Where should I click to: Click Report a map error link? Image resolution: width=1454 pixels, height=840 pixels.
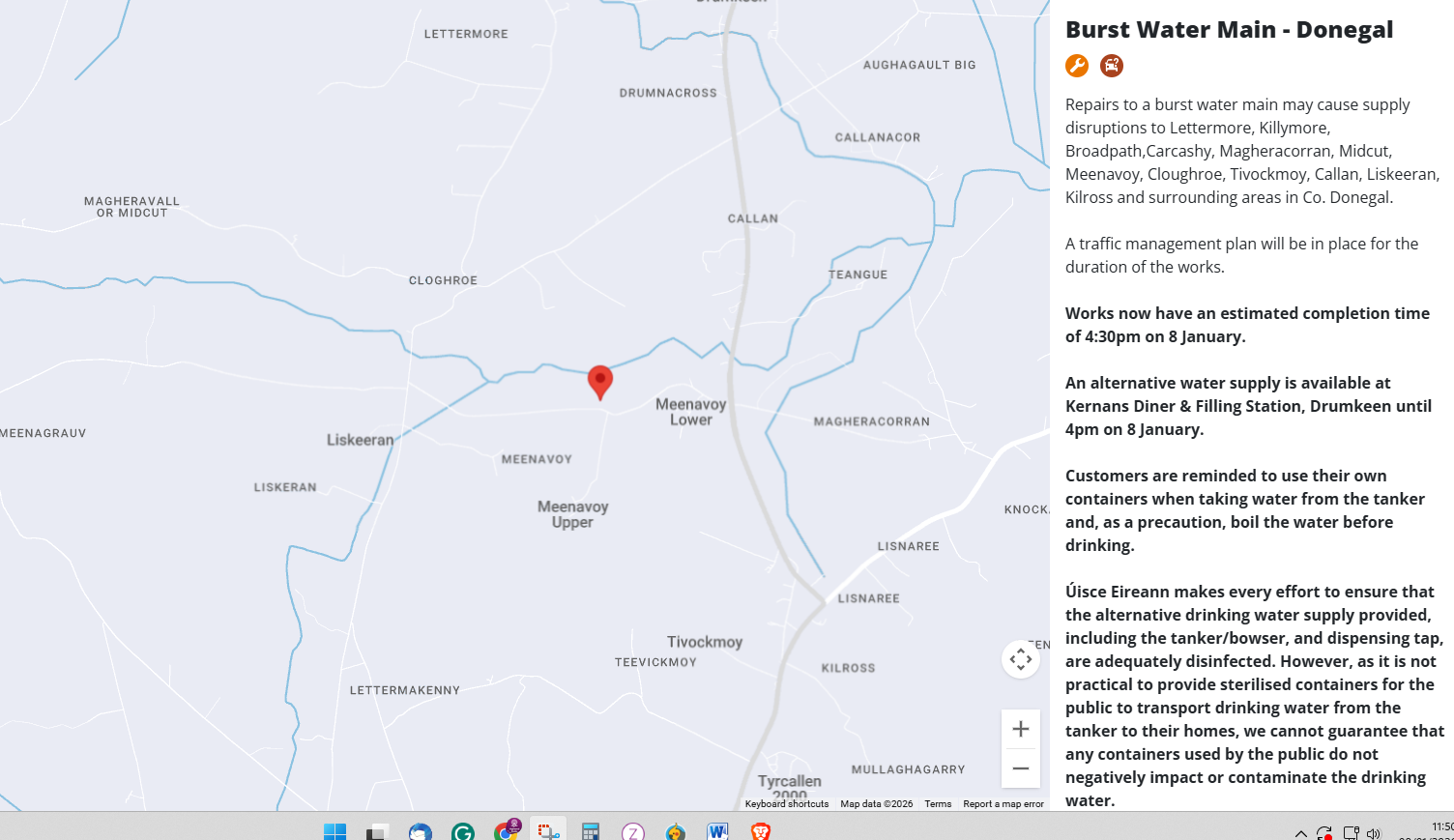pyautogui.click(x=1003, y=804)
